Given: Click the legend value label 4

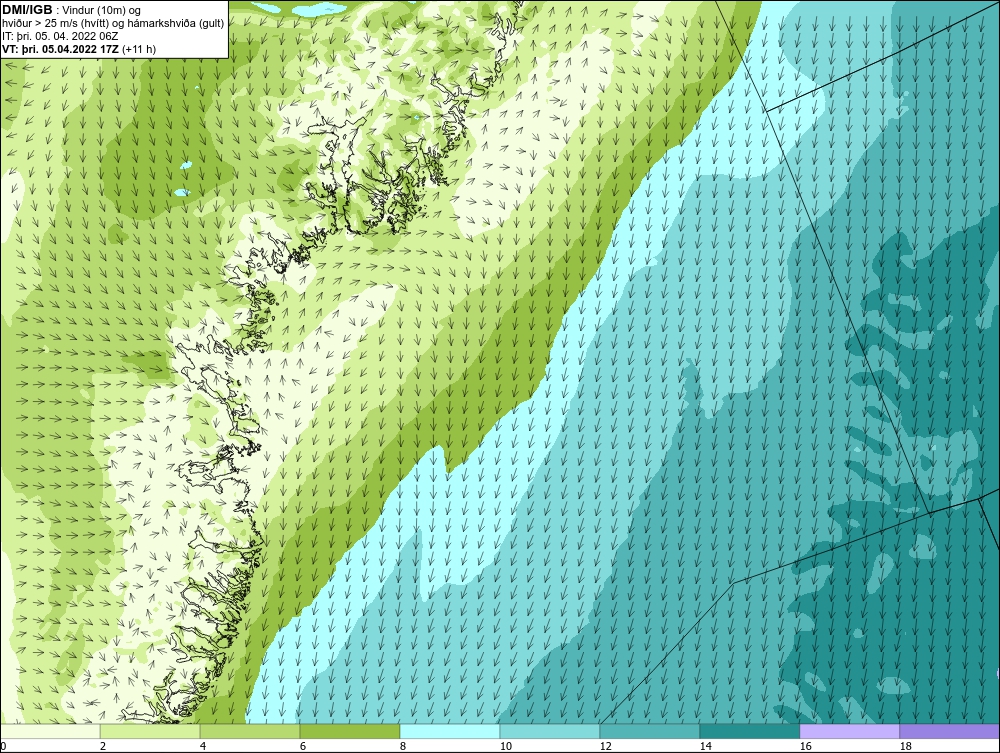Looking at the screenshot, I should tap(203, 746).
